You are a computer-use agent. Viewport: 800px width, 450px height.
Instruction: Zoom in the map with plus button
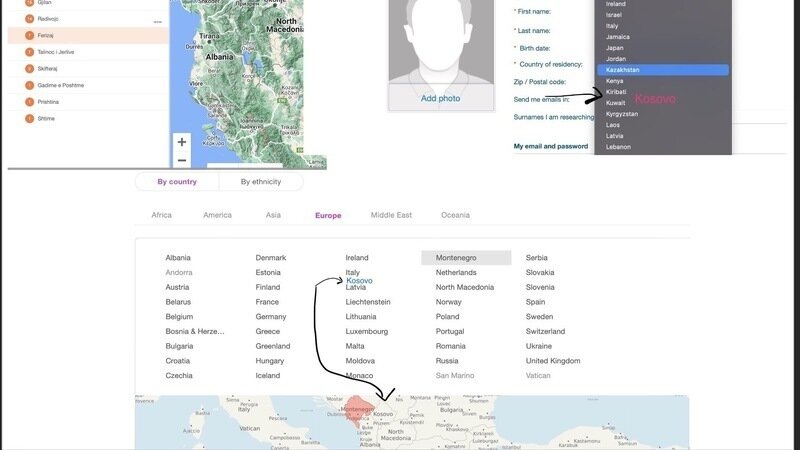(x=182, y=142)
